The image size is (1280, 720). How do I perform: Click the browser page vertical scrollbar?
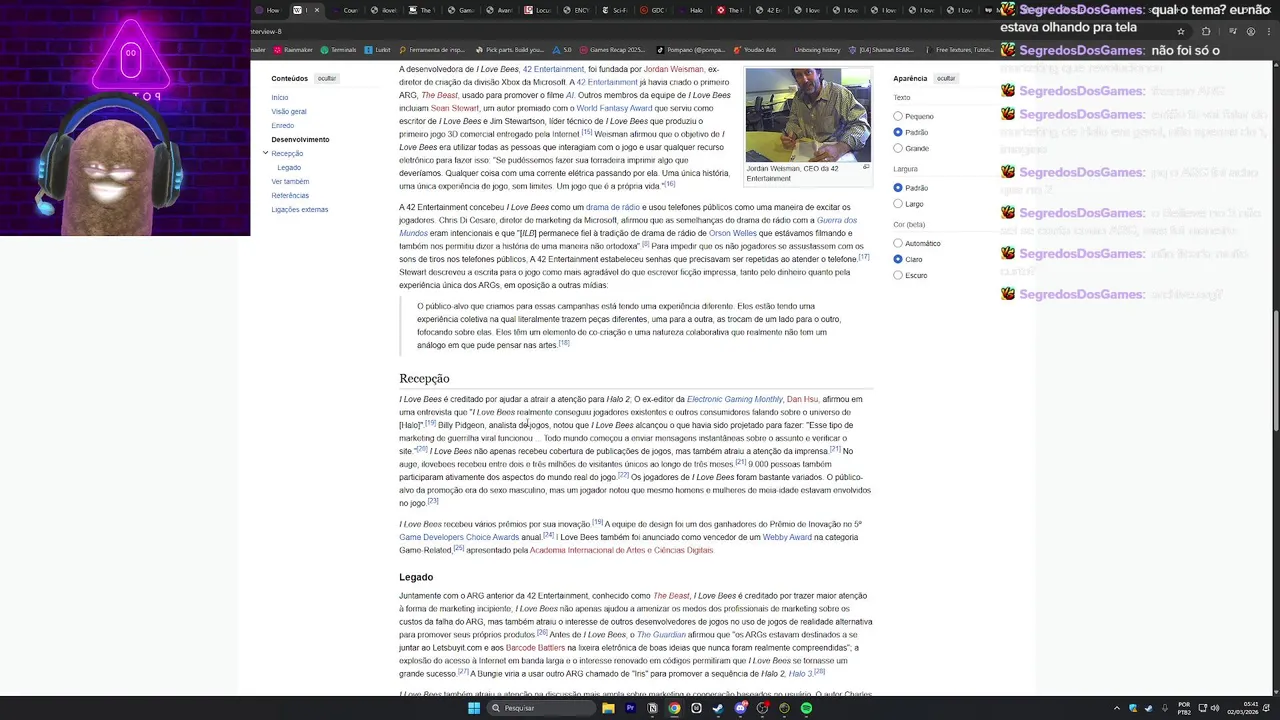coord(1275,371)
